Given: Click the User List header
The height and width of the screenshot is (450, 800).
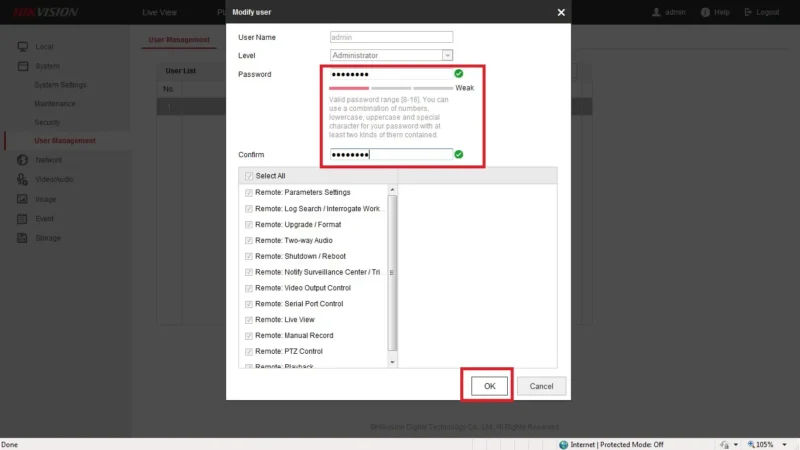Looking at the screenshot, I should 180,71.
